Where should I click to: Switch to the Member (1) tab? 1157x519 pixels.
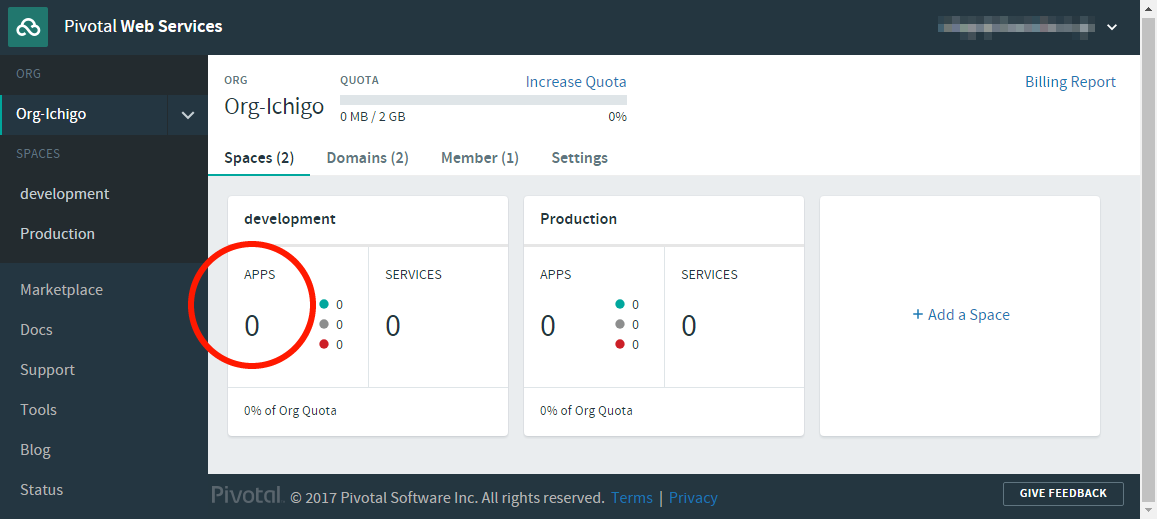pyautogui.click(x=480, y=158)
